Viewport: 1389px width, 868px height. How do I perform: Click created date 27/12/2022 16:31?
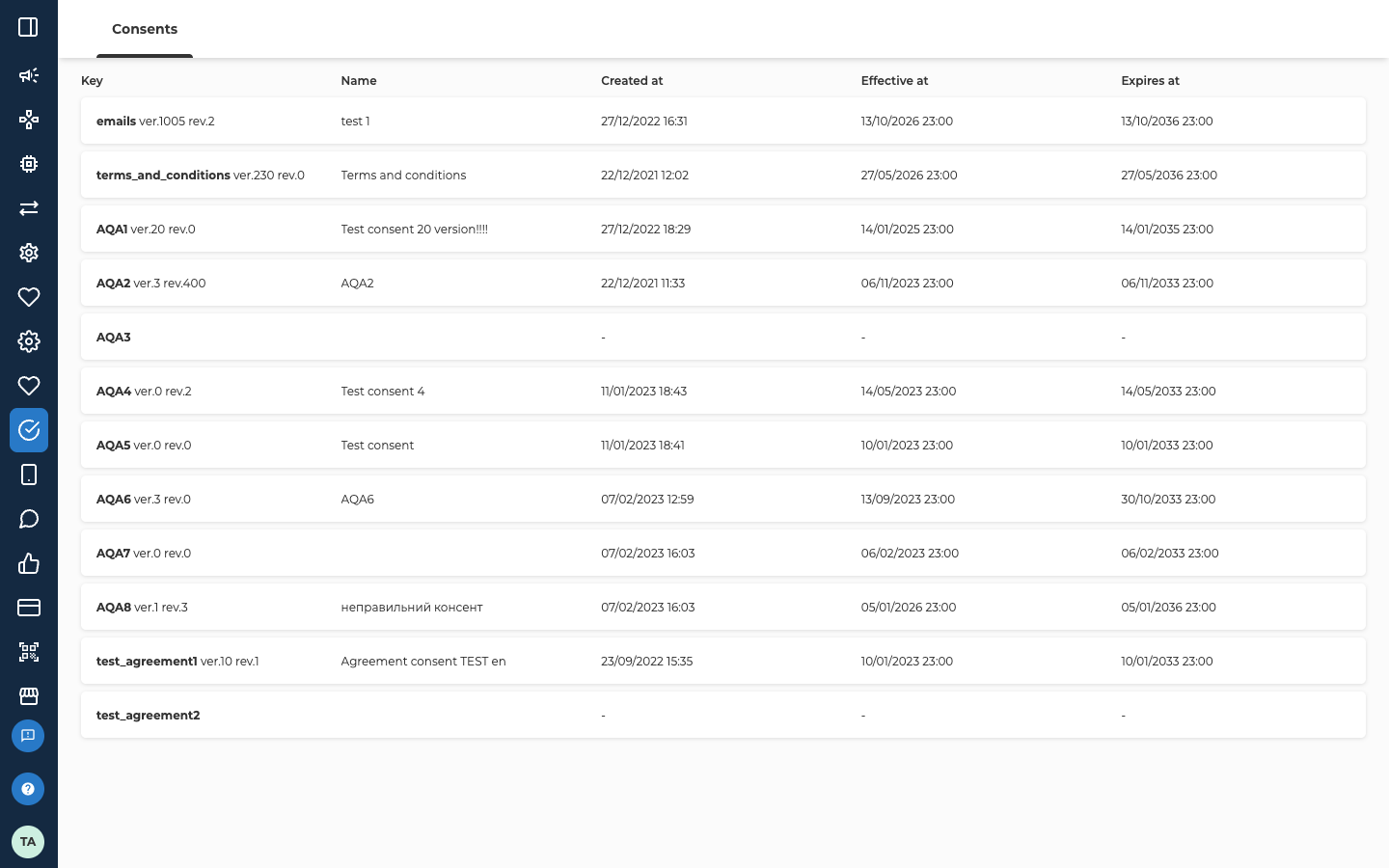644,122
